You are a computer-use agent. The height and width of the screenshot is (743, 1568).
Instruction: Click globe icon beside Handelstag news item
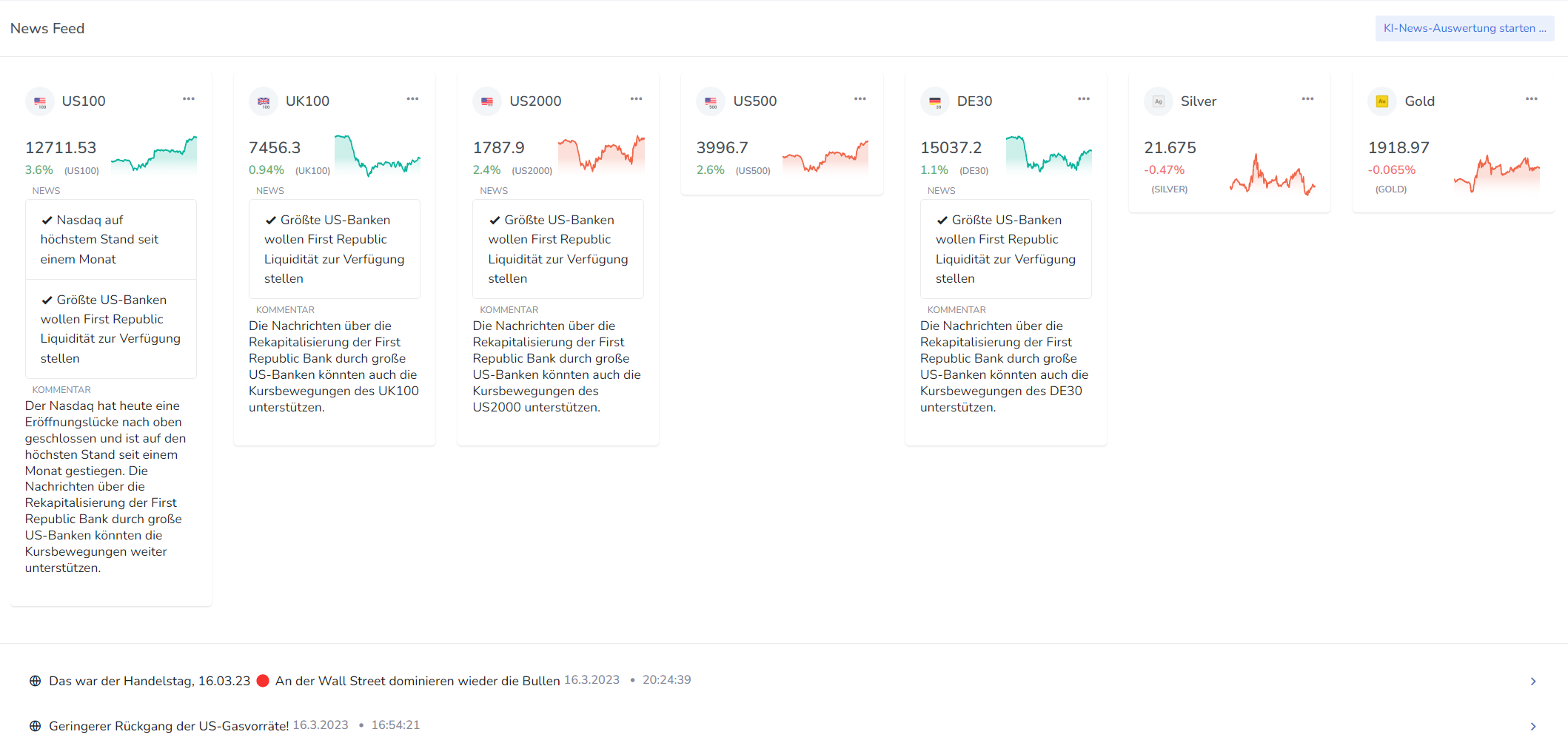pos(35,681)
